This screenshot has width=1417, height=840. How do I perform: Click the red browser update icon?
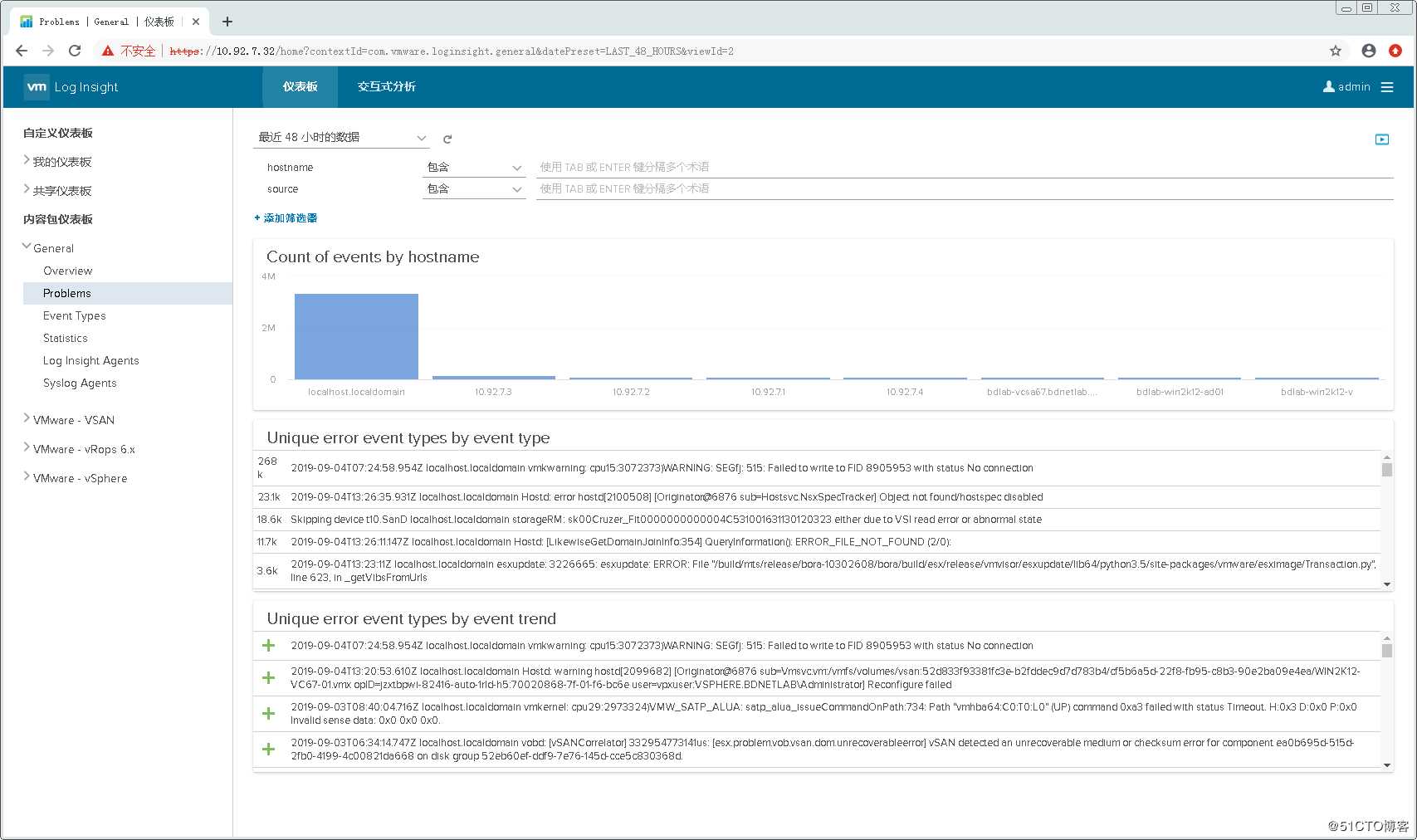[x=1395, y=51]
